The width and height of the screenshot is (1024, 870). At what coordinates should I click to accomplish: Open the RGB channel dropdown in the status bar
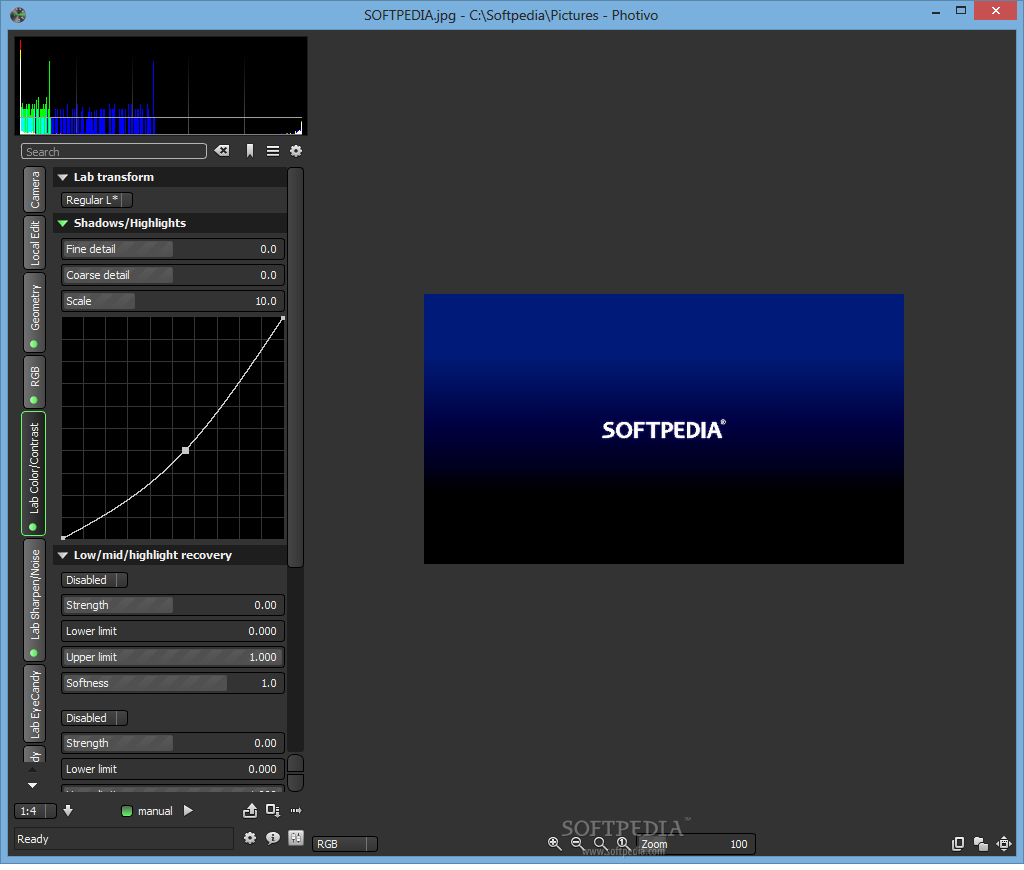pyautogui.click(x=345, y=844)
